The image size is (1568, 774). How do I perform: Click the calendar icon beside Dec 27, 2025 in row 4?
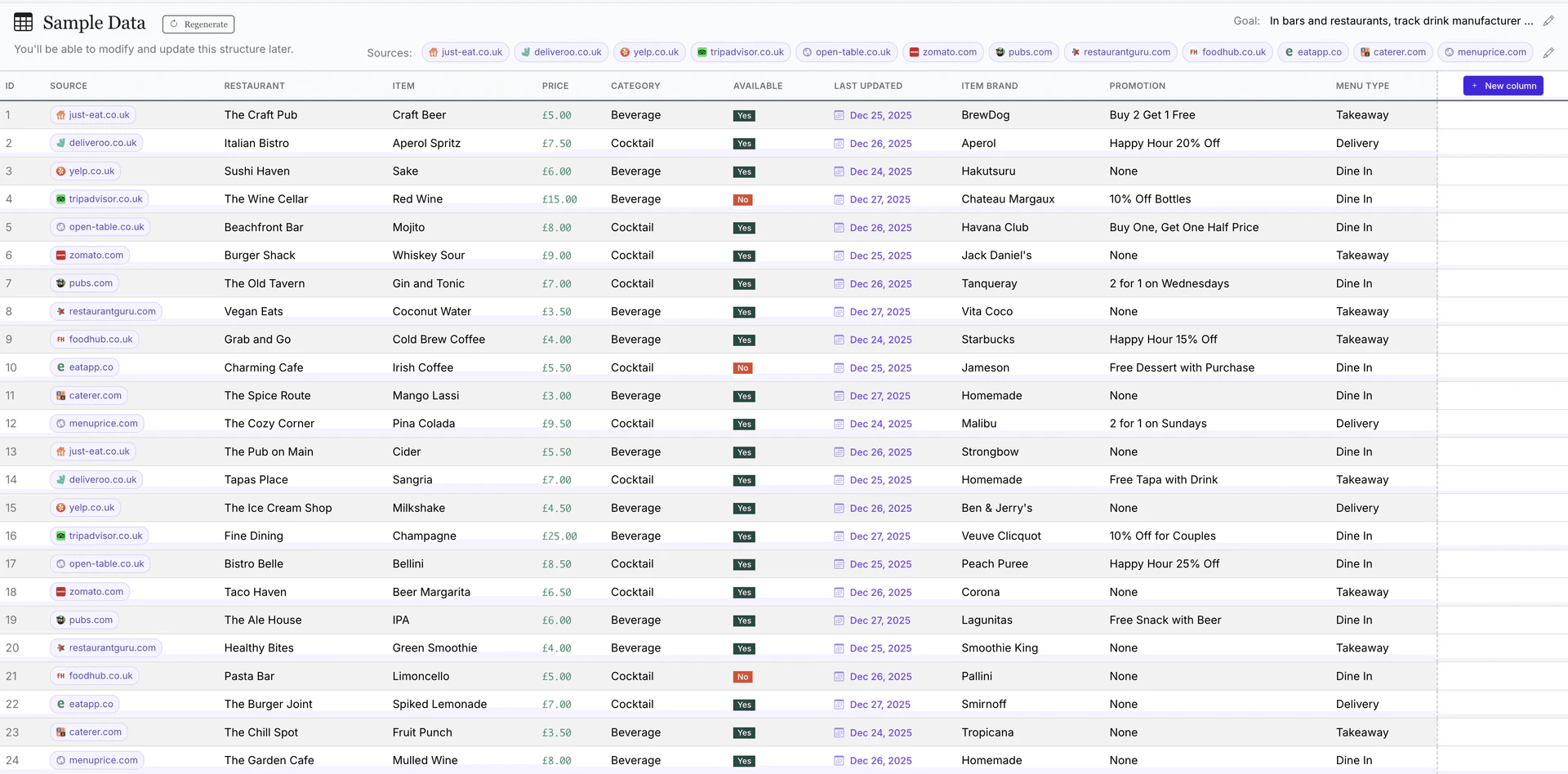coord(839,200)
